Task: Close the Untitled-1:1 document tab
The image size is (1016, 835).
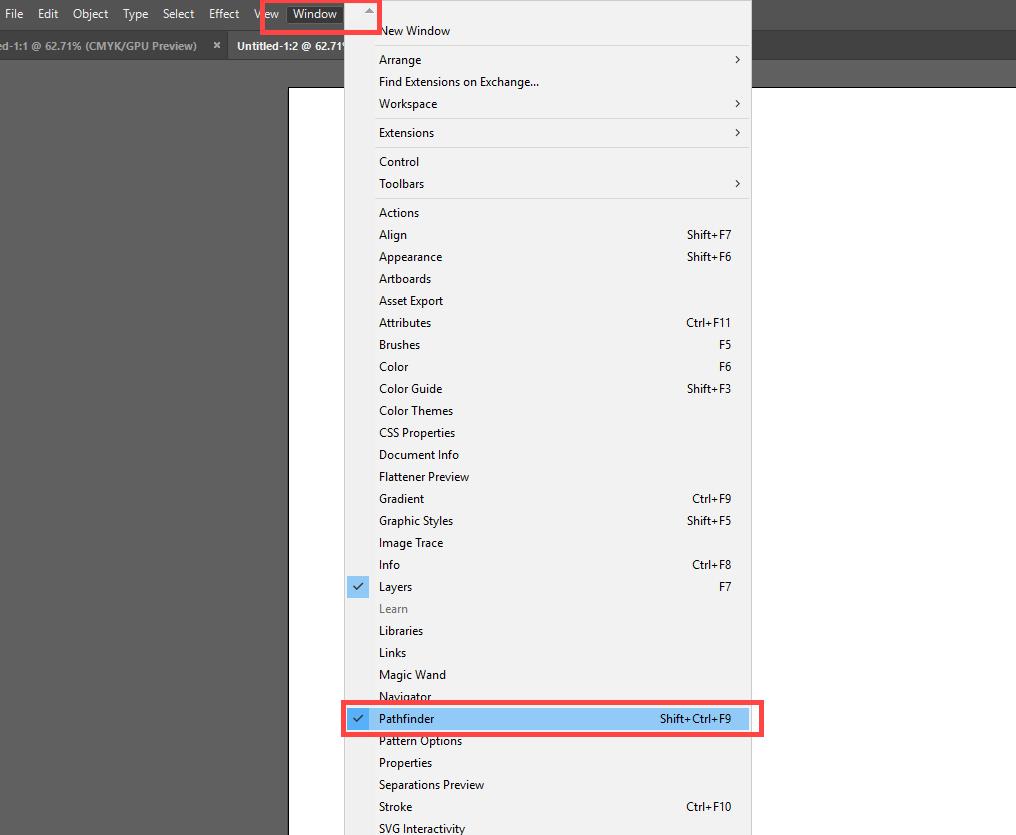Action: [216, 46]
